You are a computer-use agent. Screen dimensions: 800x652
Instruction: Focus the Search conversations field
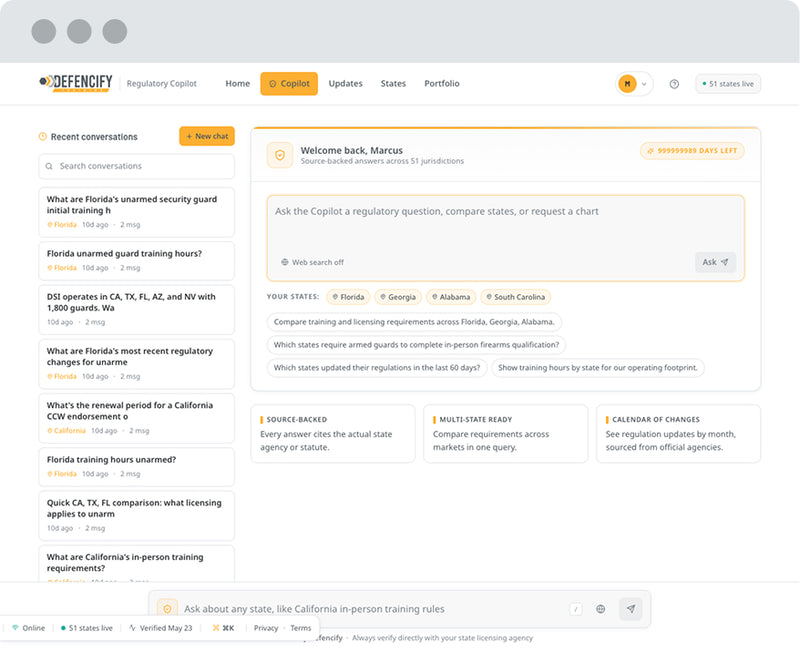137,166
